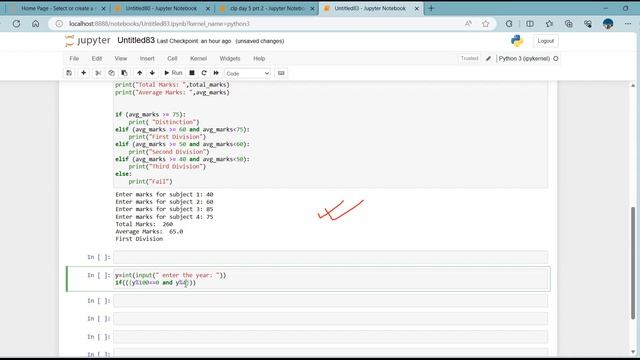Open browser settings and more menu
The height and width of the screenshot is (360, 640).
(x=628, y=24)
